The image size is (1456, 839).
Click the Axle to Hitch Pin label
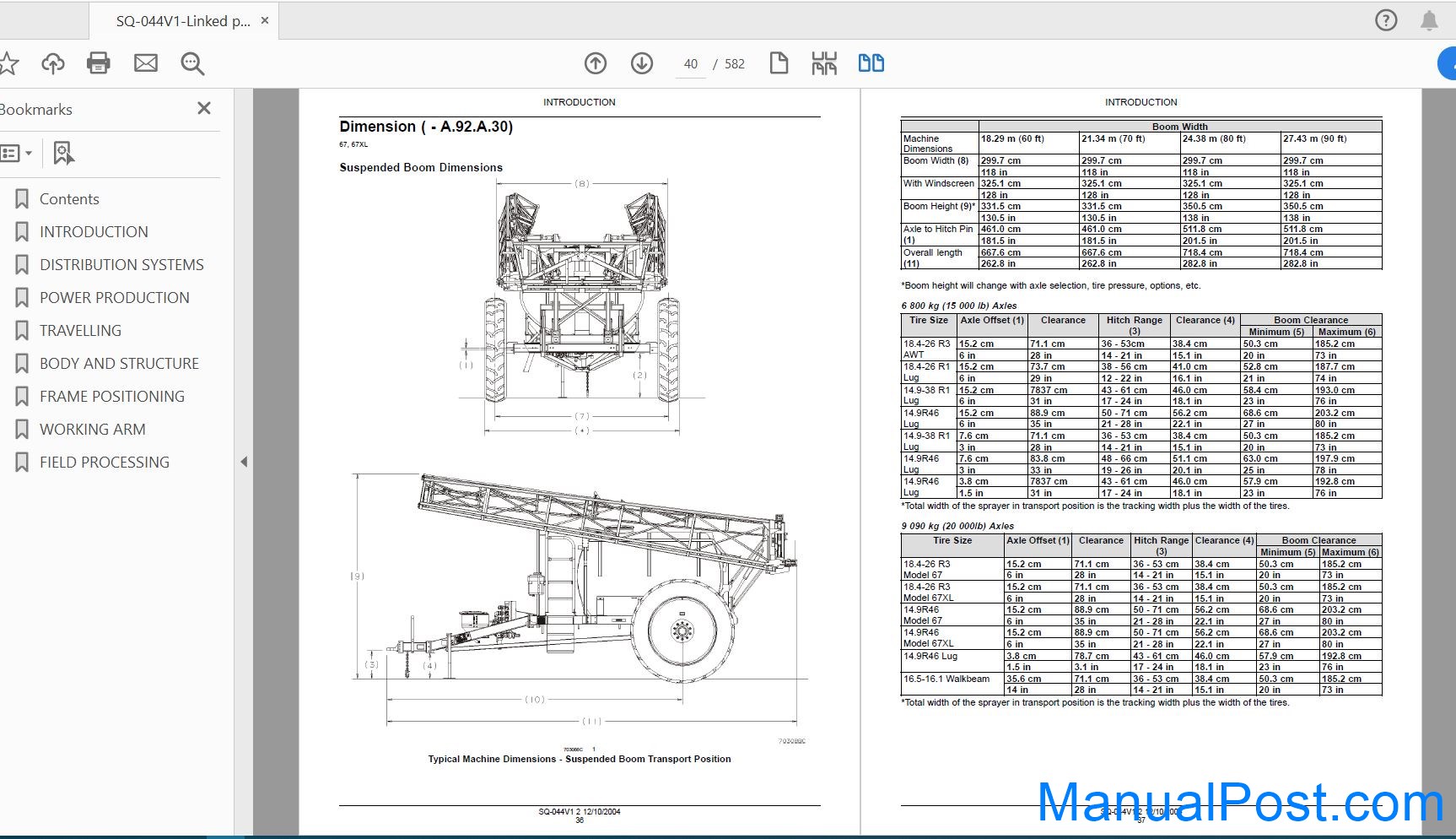click(938, 234)
